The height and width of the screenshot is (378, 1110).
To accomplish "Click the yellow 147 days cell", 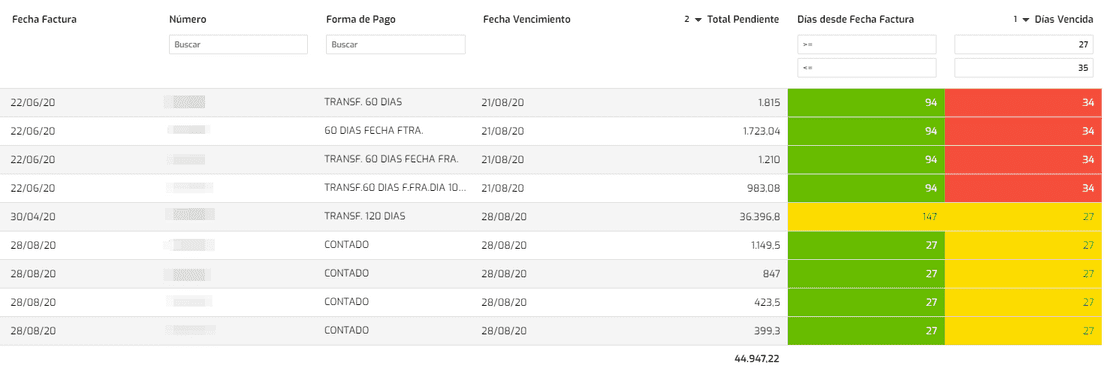I will click(866, 217).
